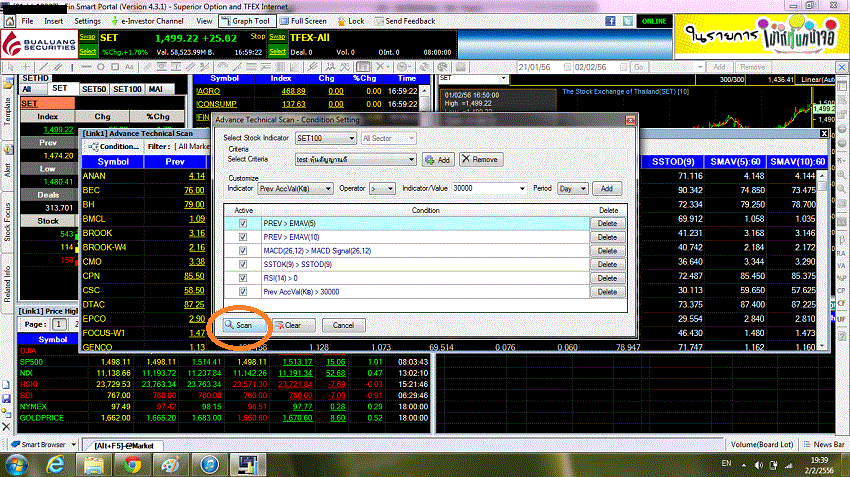
Task: Open the e-Investor Channel
Action: (147, 21)
